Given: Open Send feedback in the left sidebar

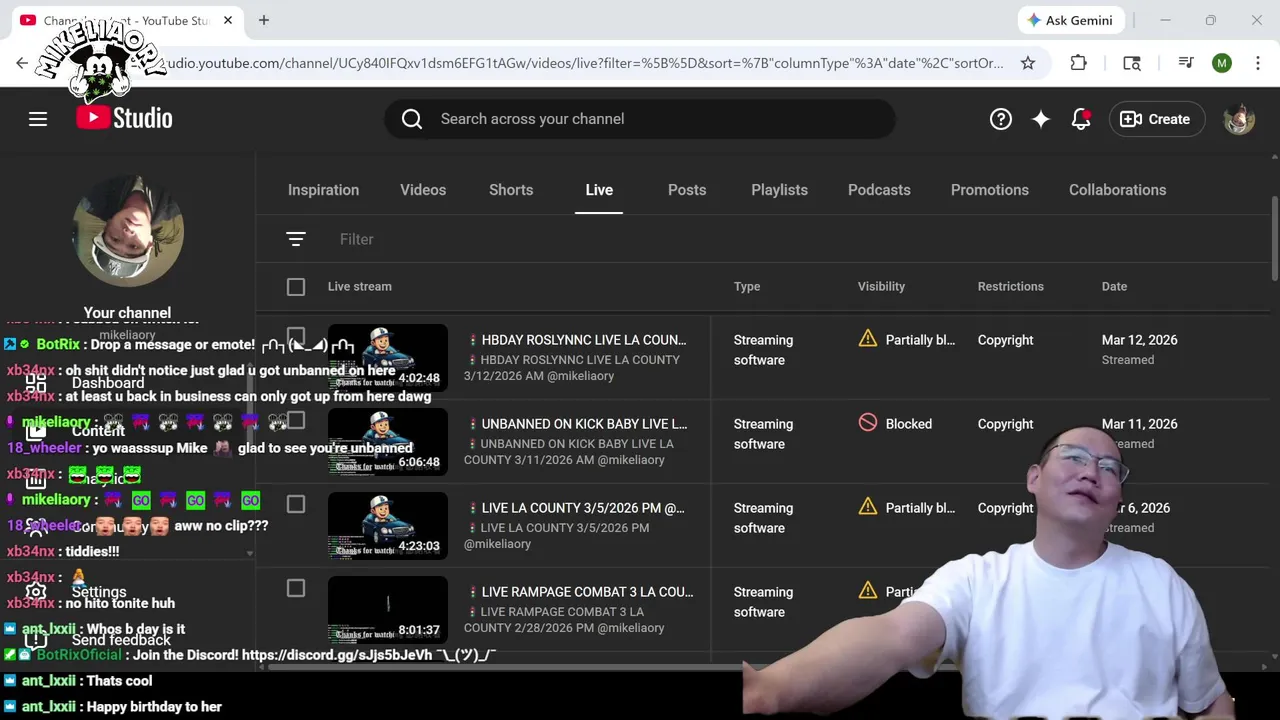Looking at the screenshot, I should [121, 640].
